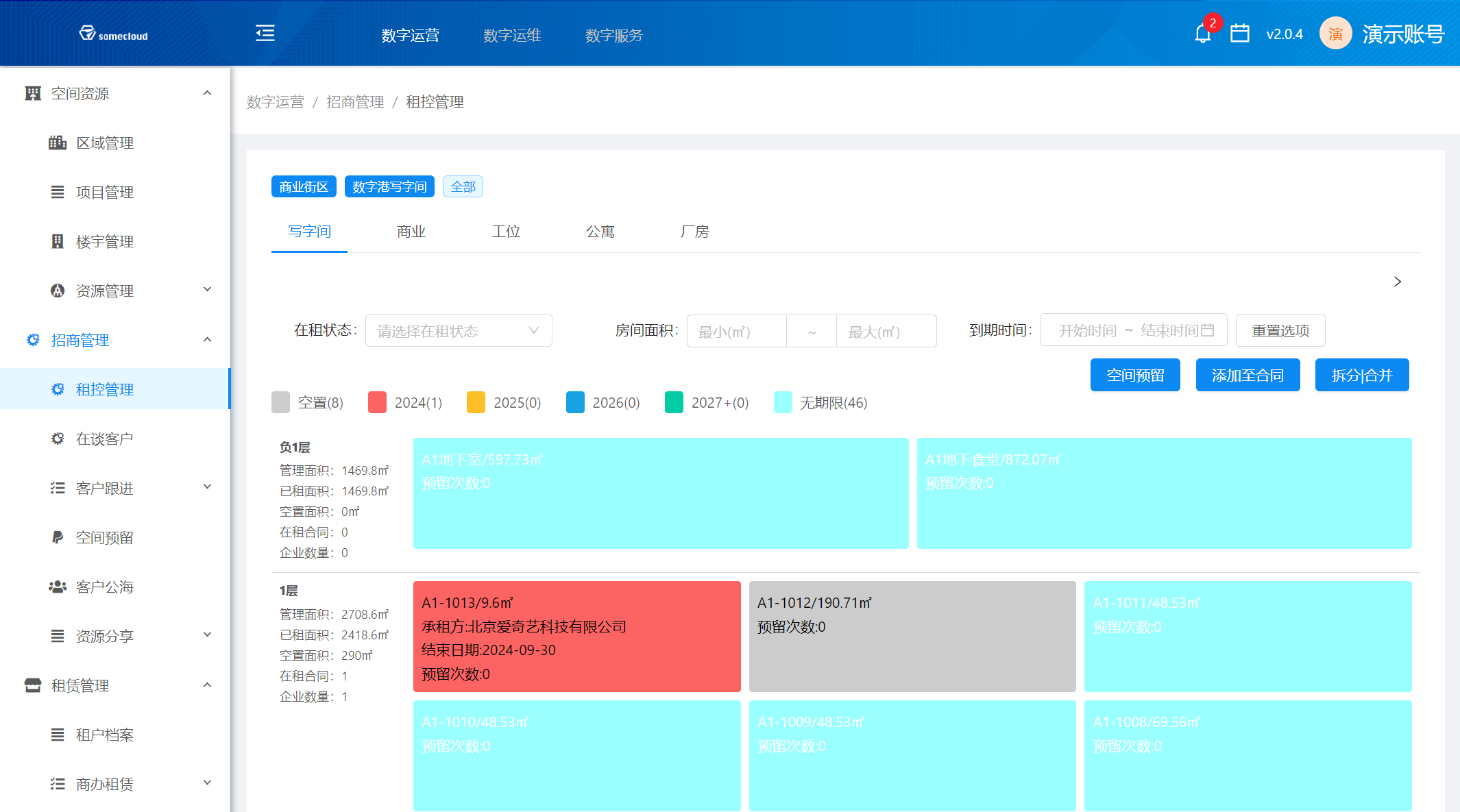Click the 招商管理 gear icon

[x=33, y=340]
